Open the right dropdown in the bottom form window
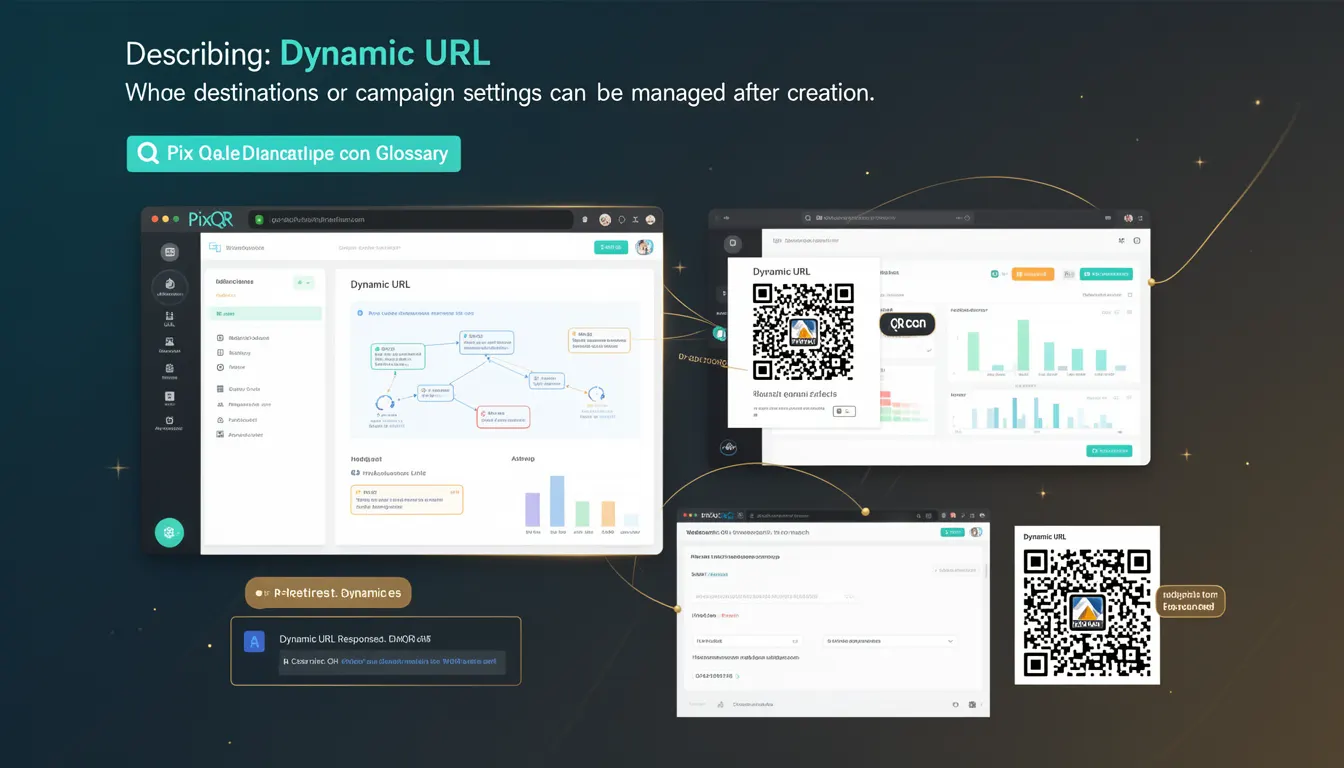The image size is (1344, 768). tap(890, 640)
